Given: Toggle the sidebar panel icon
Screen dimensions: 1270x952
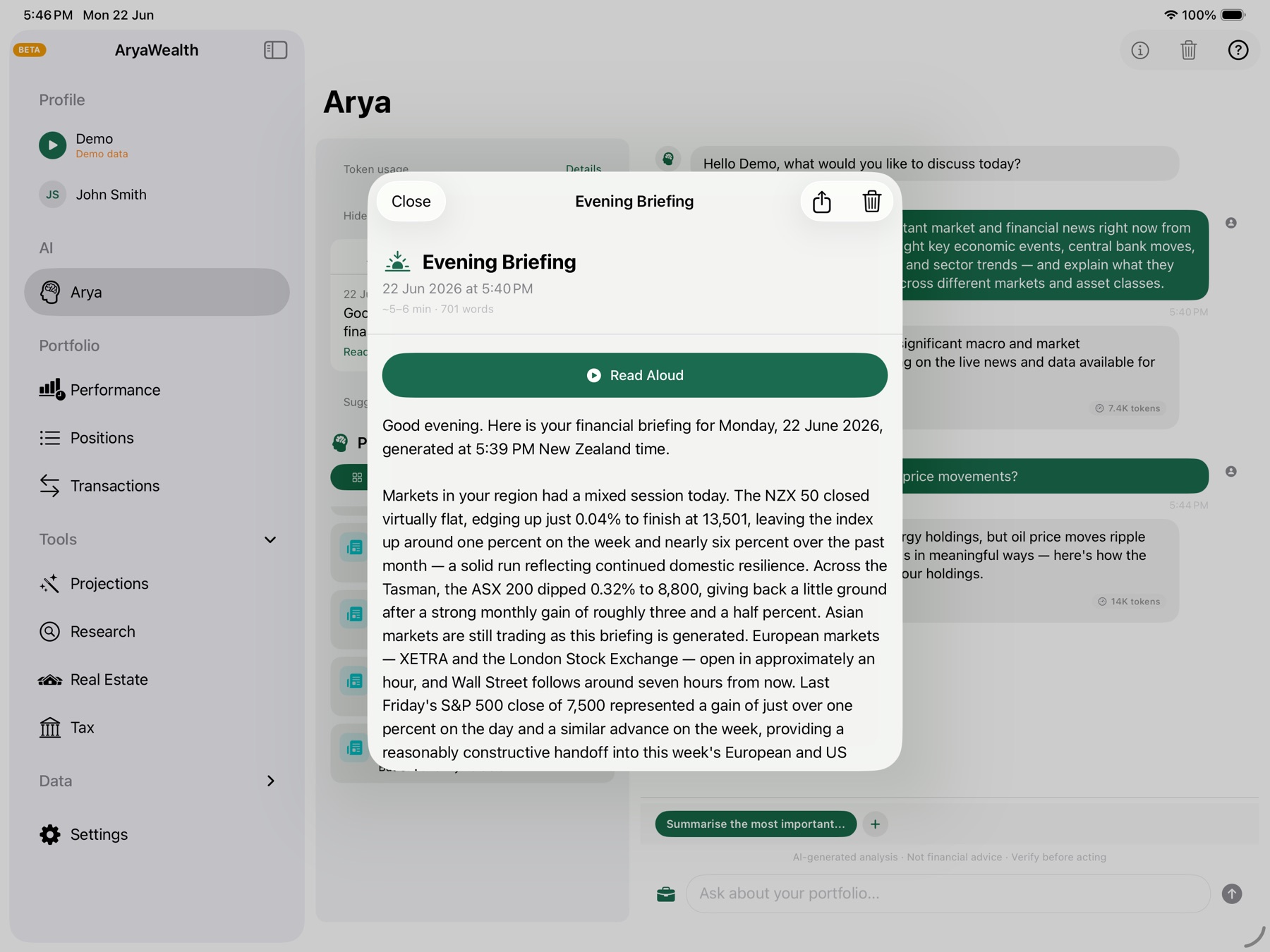Looking at the screenshot, I should (275, 50).
